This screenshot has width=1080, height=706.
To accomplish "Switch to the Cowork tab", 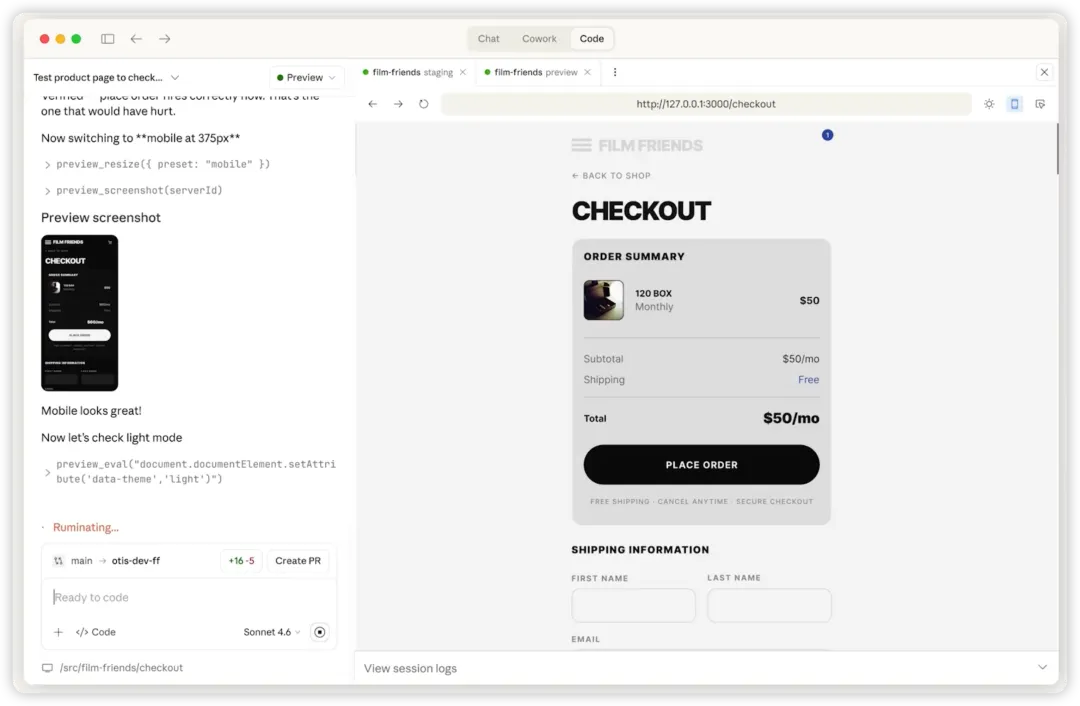I will coord(539,39).
